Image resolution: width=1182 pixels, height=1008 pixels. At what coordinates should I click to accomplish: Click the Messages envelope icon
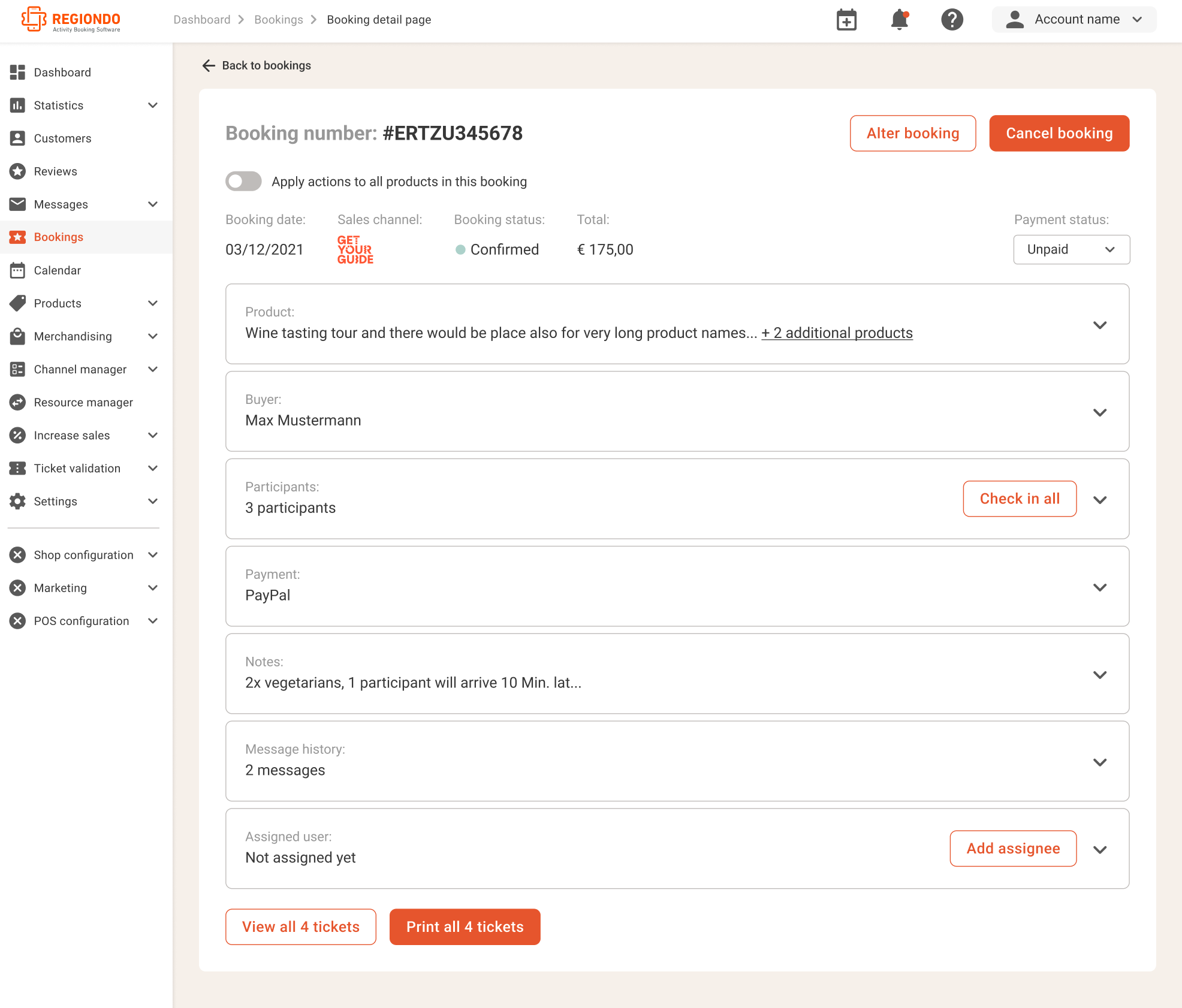pyautogui.click(x=17, y=204)
